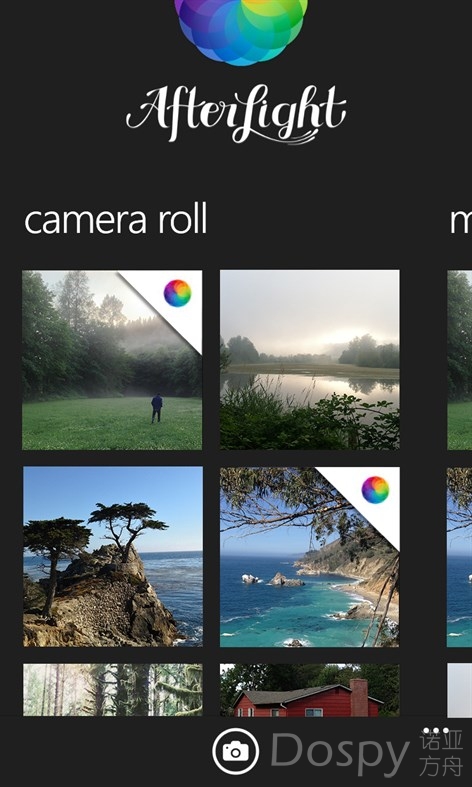The height and width of the screenshot is (787, 472).
Task: Click the AfterLight color badge on the coastal cove photo
Action: tap(375, 490)
